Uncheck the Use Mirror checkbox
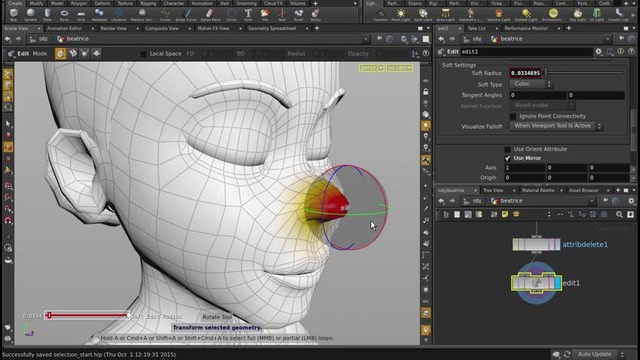 tap(507, 158)
